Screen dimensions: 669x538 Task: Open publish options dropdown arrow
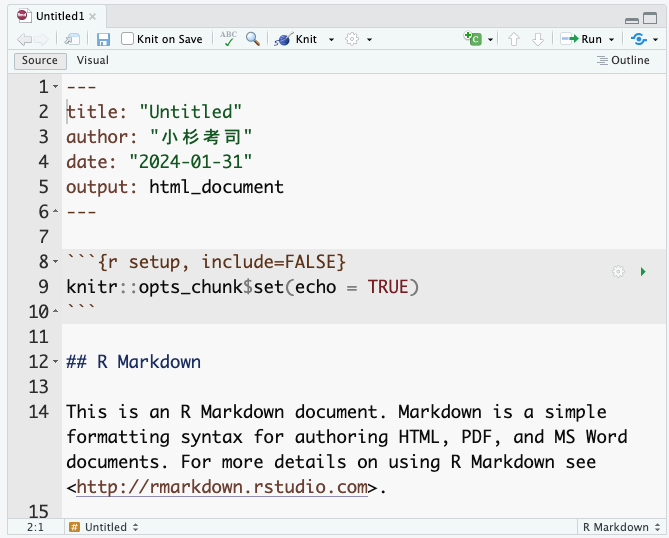[x=656, y=40]
